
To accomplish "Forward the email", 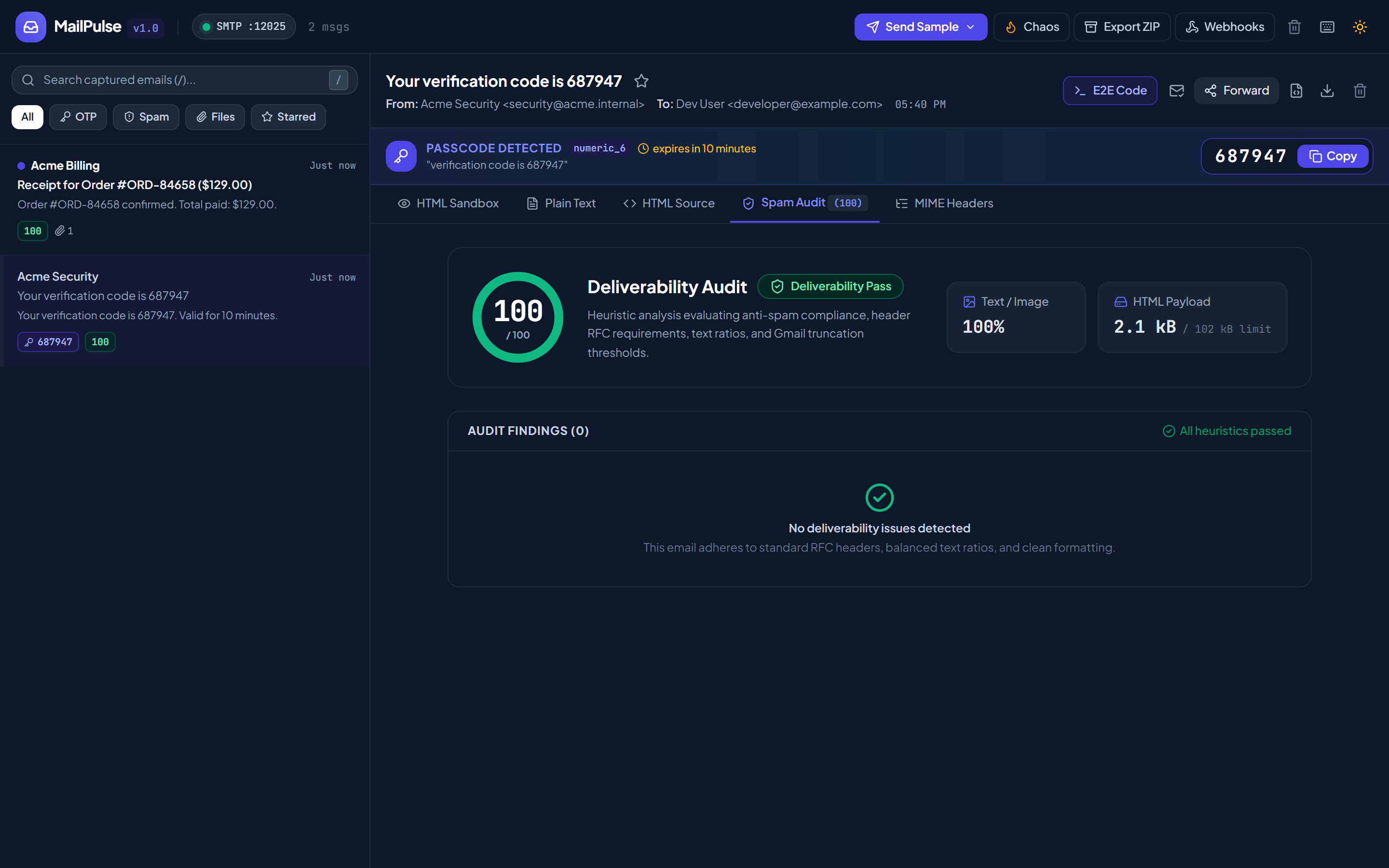I will pos(1236,91).
